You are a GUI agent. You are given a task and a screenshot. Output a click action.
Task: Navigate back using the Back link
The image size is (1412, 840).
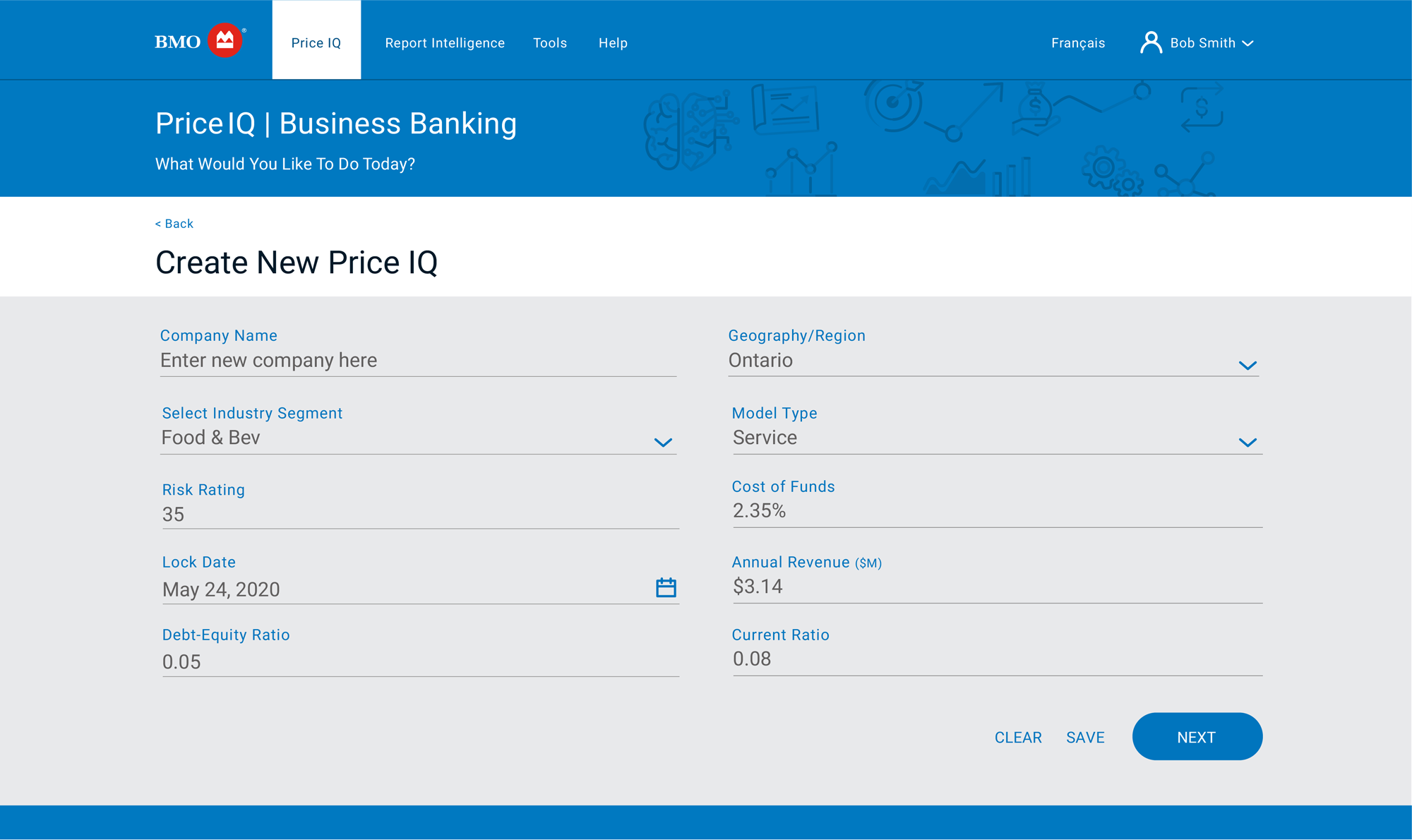pos(173,223)
